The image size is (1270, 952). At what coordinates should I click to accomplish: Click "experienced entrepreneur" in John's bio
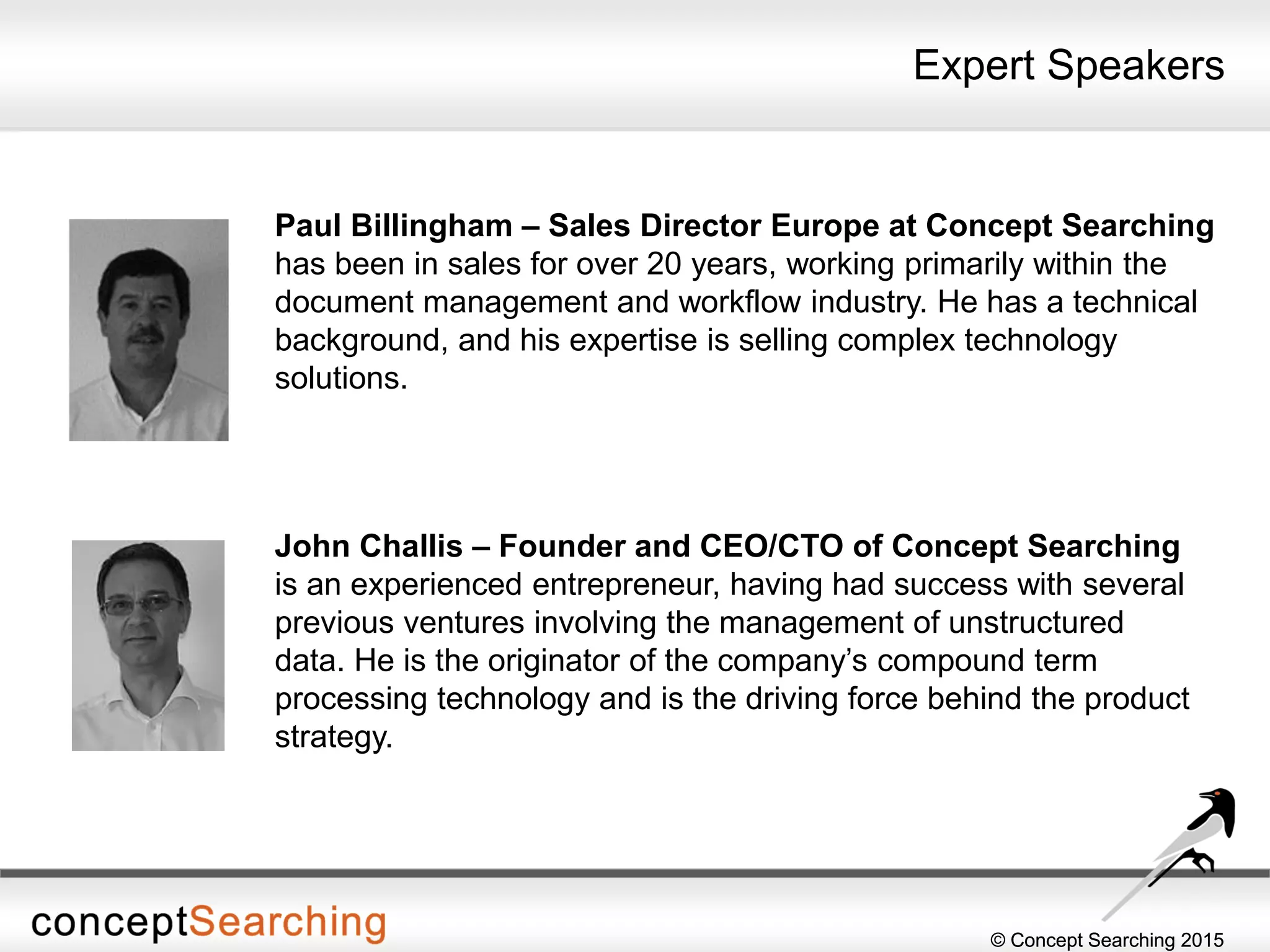533,584
